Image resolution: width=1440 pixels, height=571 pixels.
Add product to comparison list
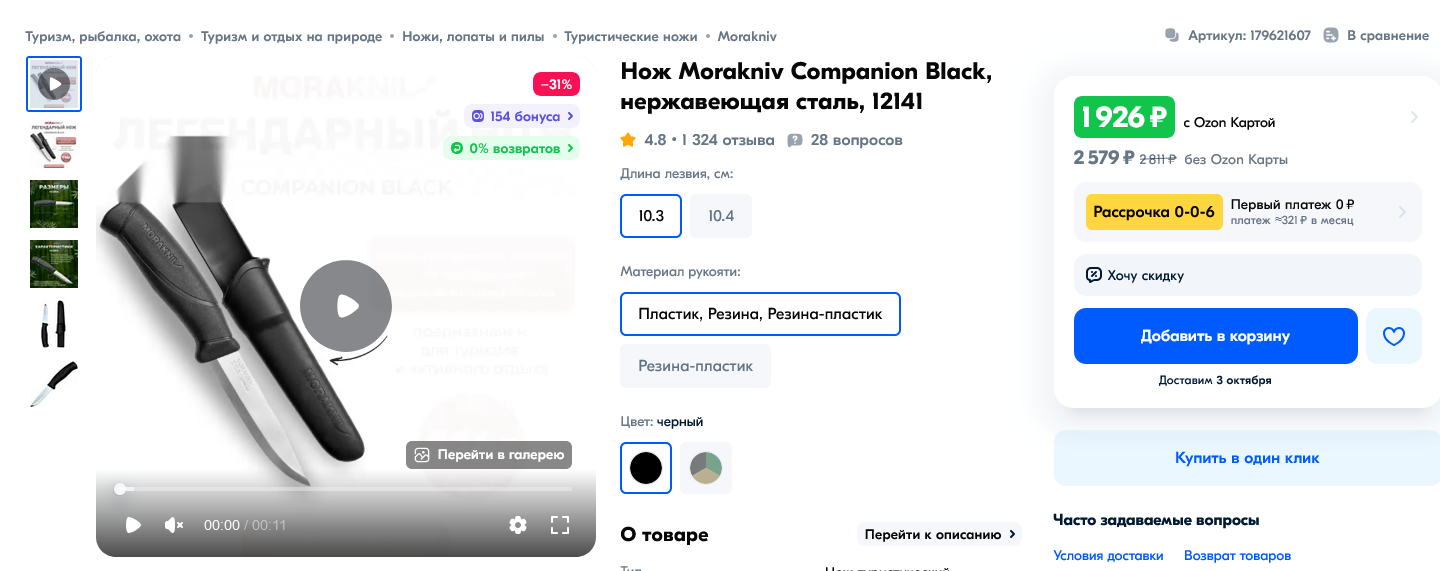[x=1376, y=36]
